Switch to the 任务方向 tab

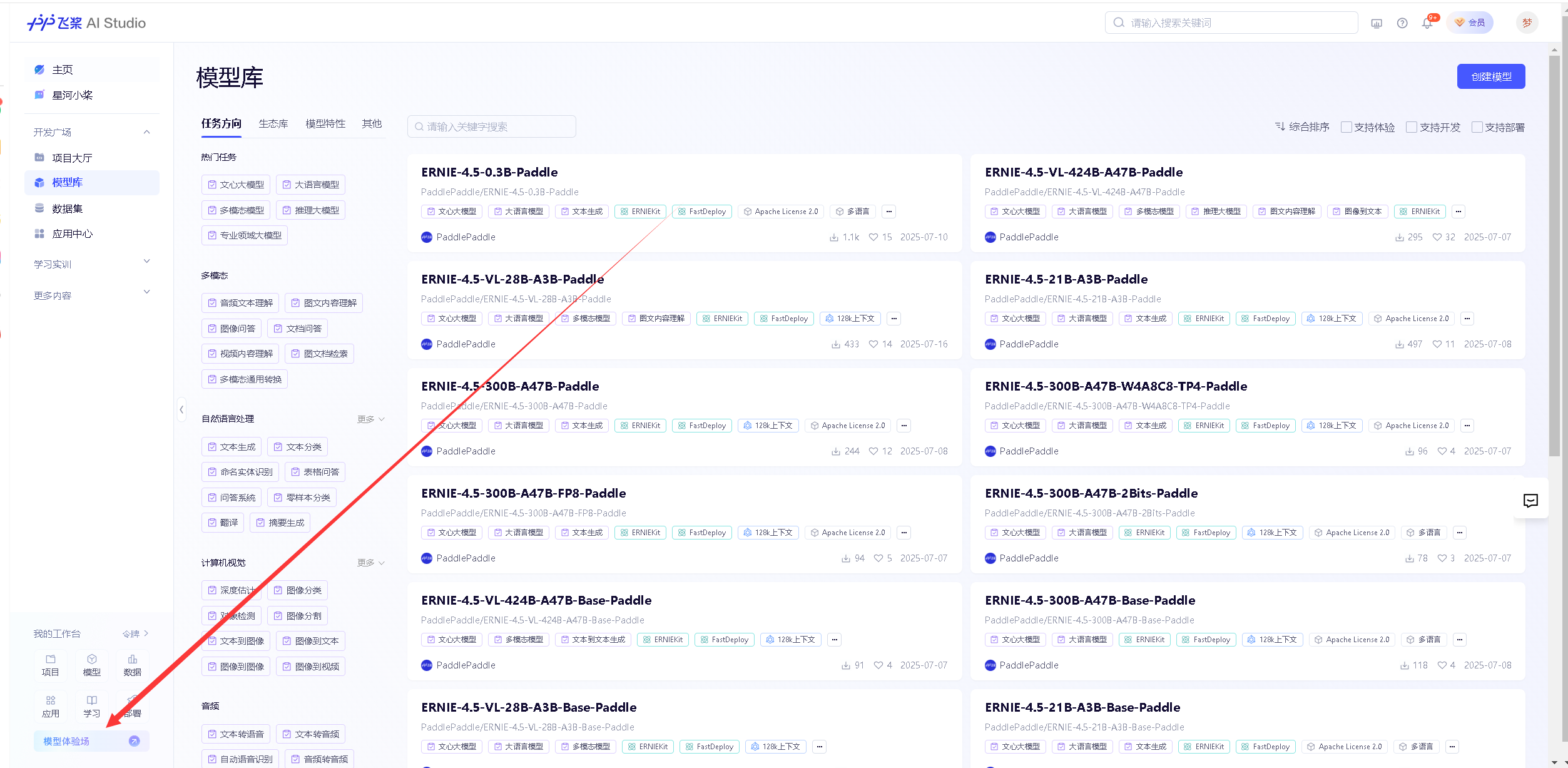pos(221,124)
